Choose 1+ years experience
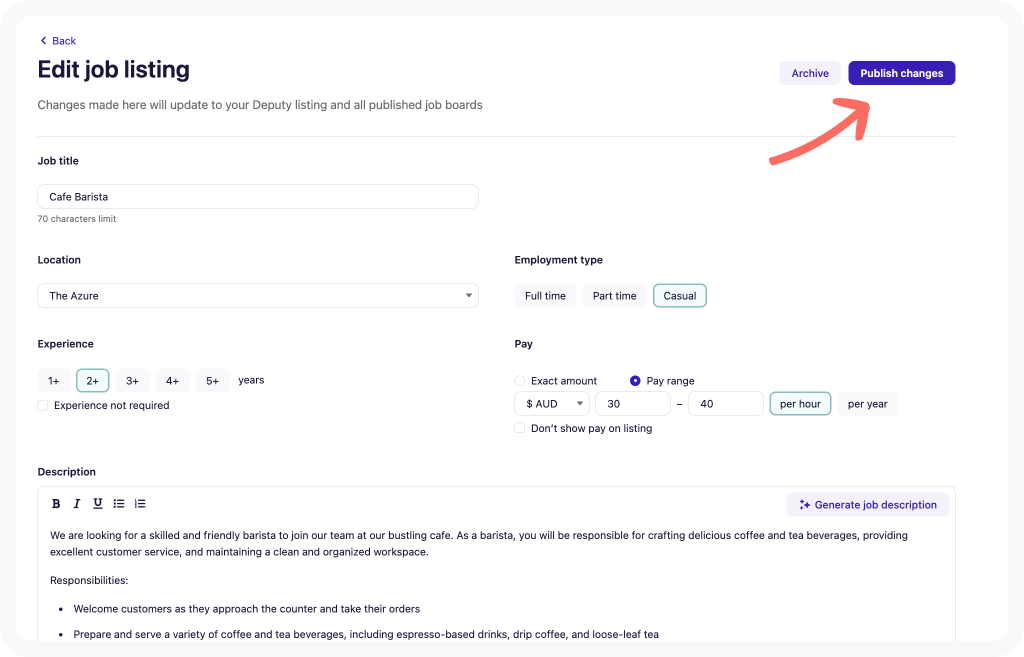This screenshot has width=1024, height=657. [x=54, y=381]
